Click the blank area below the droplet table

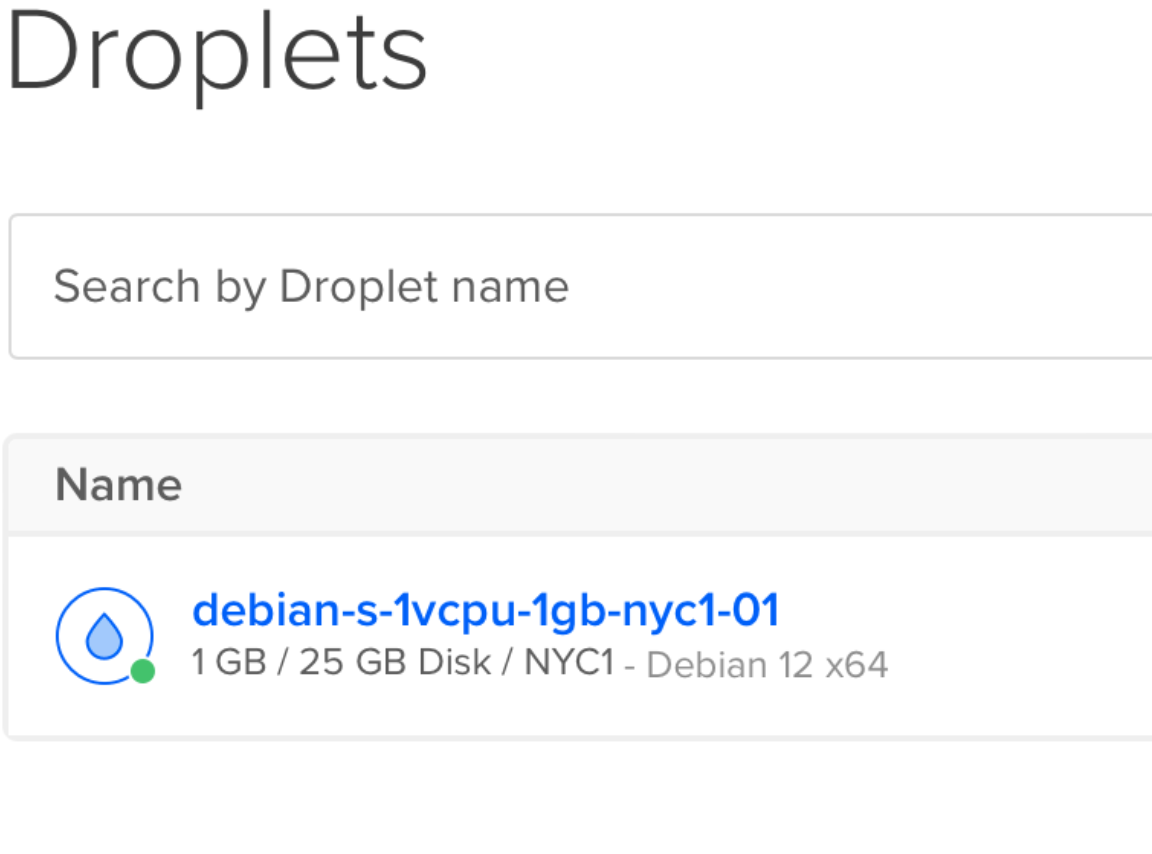[576, 800]
